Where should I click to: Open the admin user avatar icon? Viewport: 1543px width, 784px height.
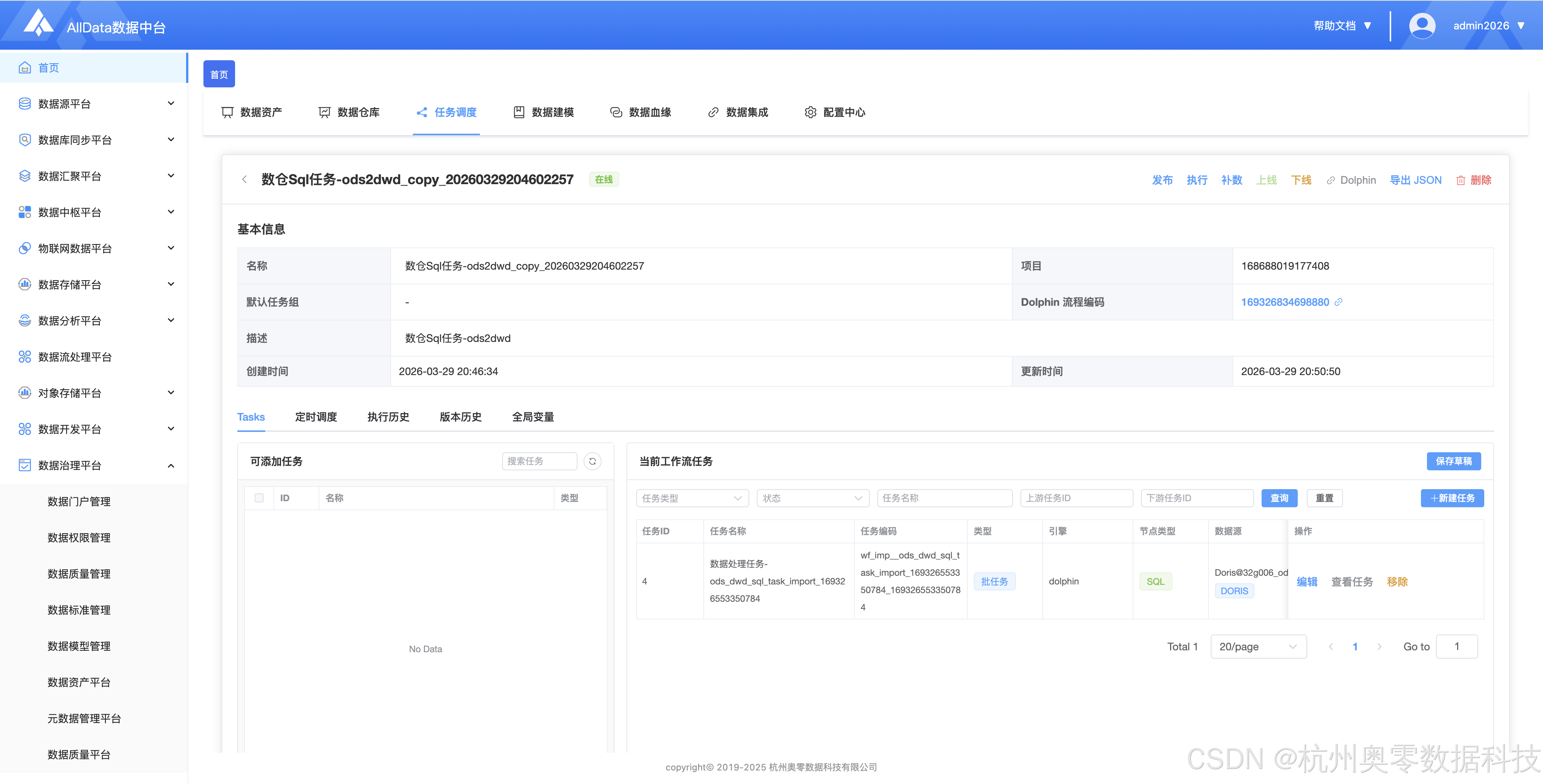click(x=1421, y=26)
